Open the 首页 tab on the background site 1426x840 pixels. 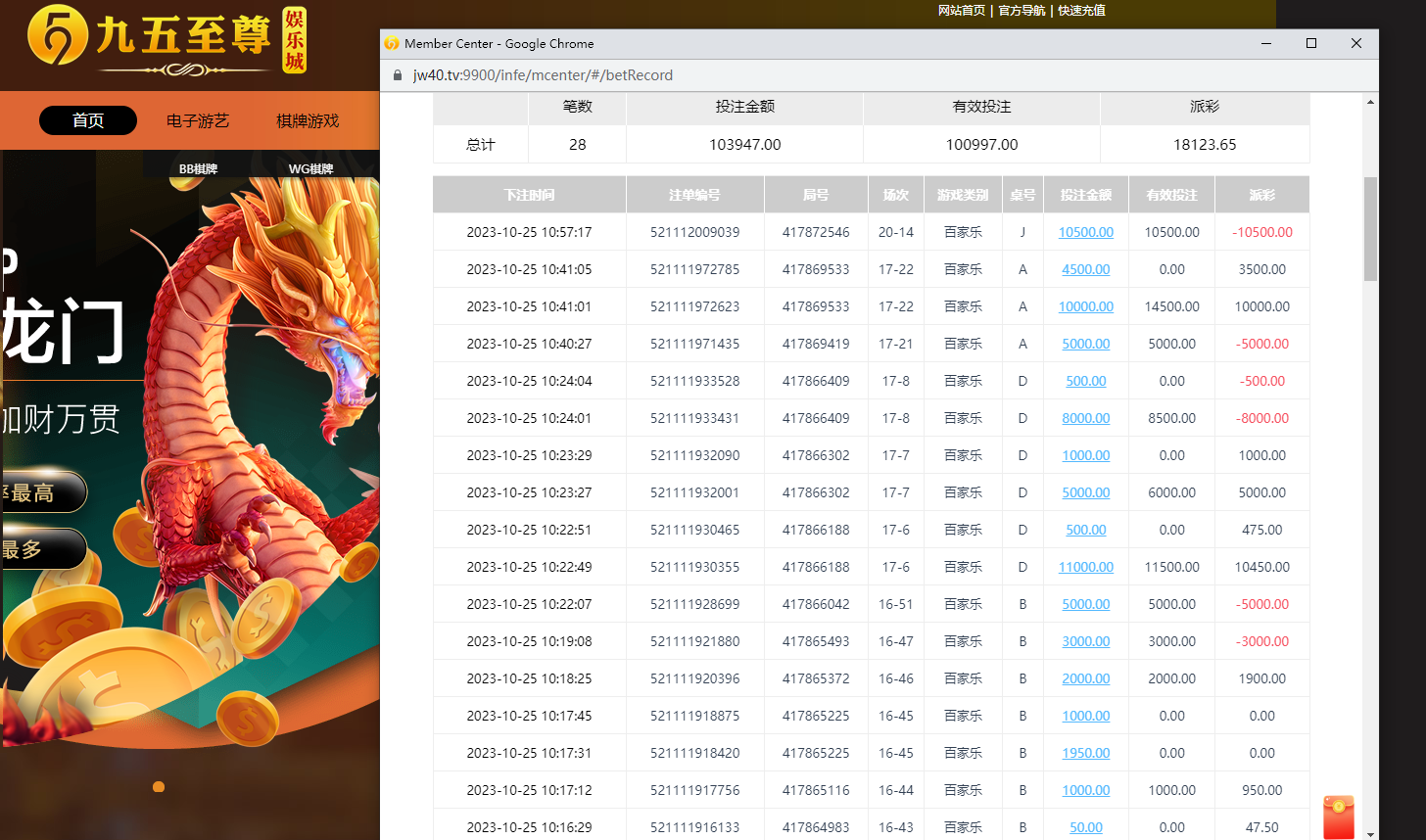tap(88, 120)
